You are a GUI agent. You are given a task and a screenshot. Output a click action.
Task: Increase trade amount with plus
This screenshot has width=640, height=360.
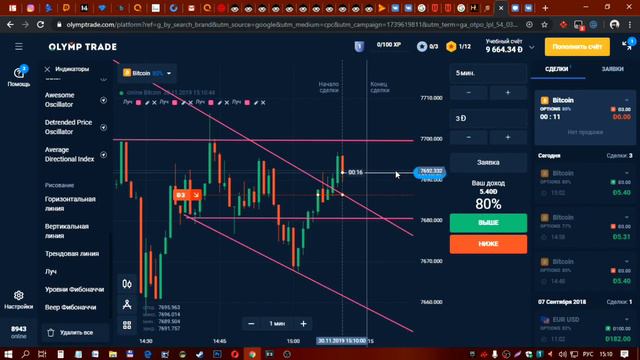508,138
